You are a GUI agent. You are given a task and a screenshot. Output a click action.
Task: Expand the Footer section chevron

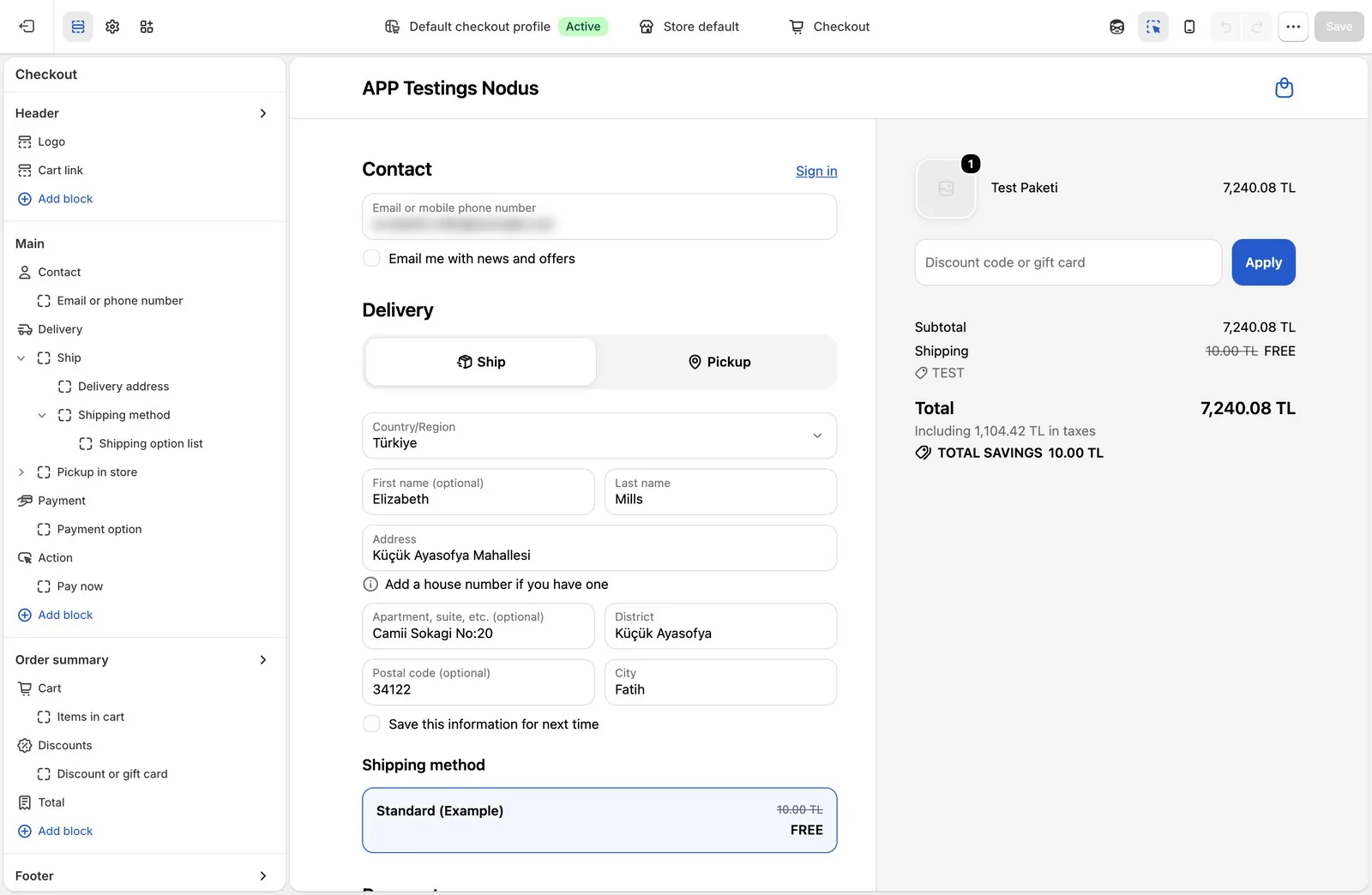263,876
